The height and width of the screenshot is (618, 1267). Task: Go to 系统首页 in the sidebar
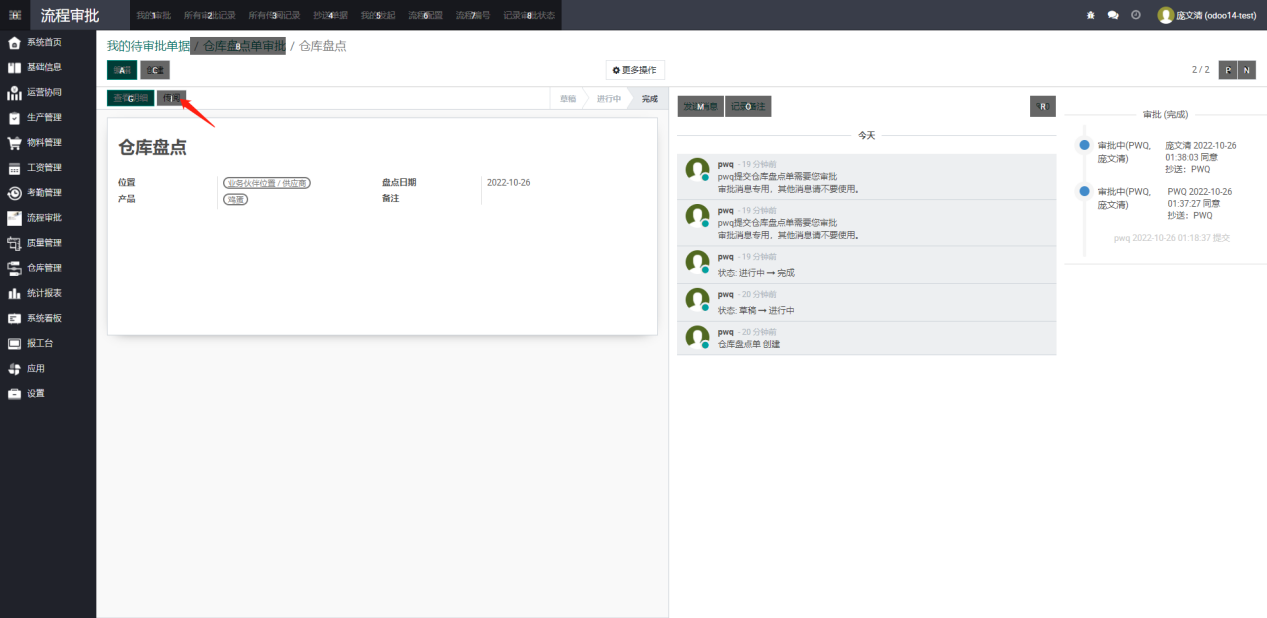pyautogui.click(x=43, y=42)
